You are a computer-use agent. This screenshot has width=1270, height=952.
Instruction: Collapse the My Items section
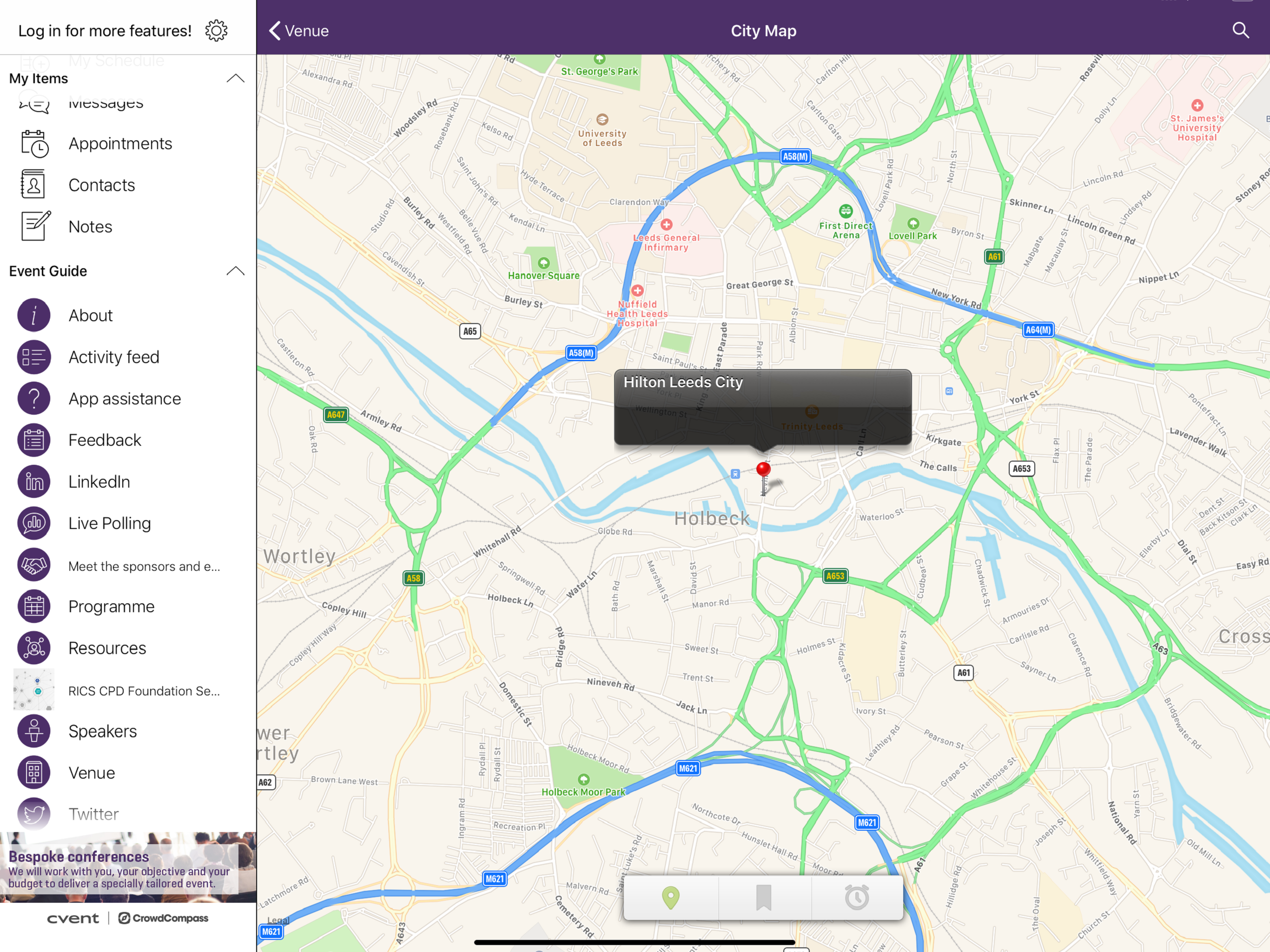235,79
